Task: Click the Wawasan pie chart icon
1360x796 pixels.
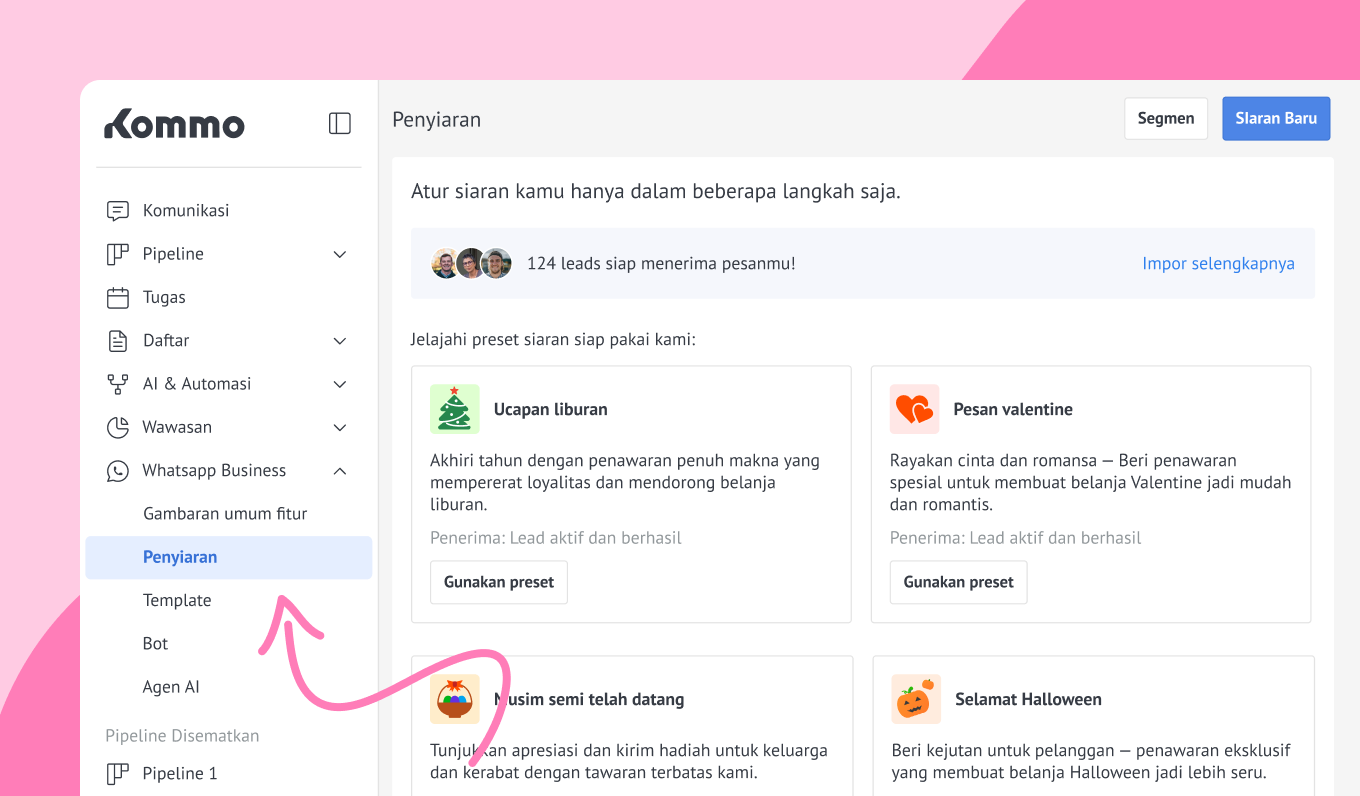Action: (x=118, y=427)
